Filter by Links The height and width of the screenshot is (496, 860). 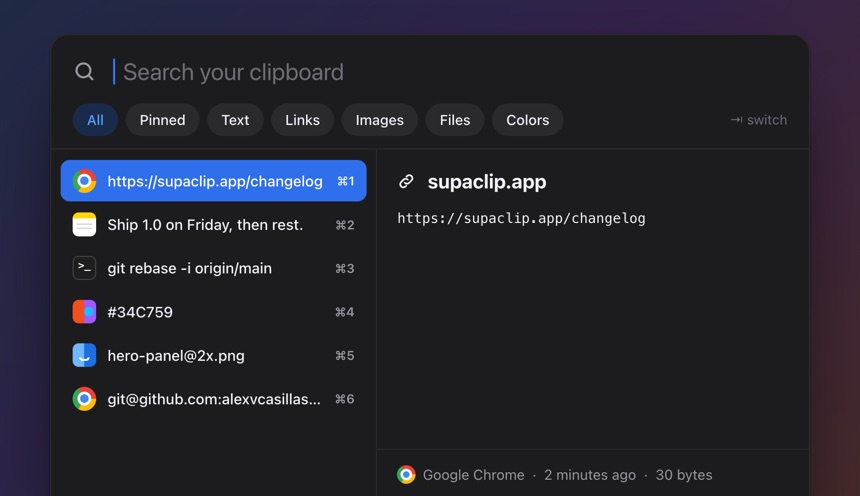[x=302, y=120]
